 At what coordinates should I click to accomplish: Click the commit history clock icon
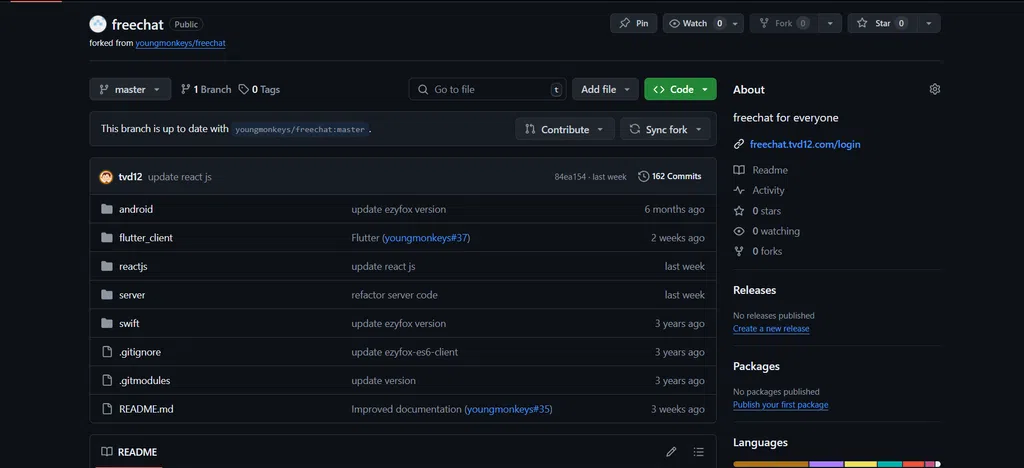point(643,176)
